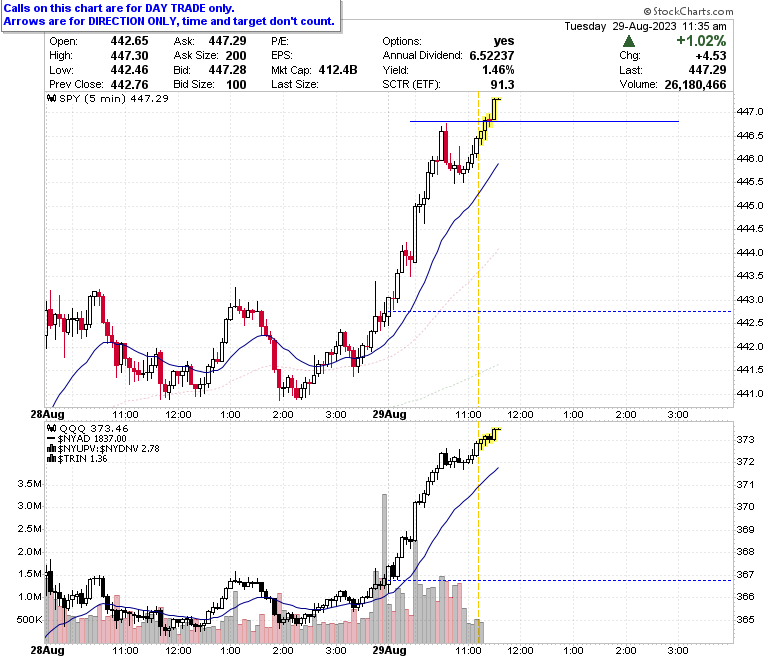The height and width of the screenshot is (659, 780).
Task: Click the 29Aug date label under QQQ chart
Action: coord(390,650)
